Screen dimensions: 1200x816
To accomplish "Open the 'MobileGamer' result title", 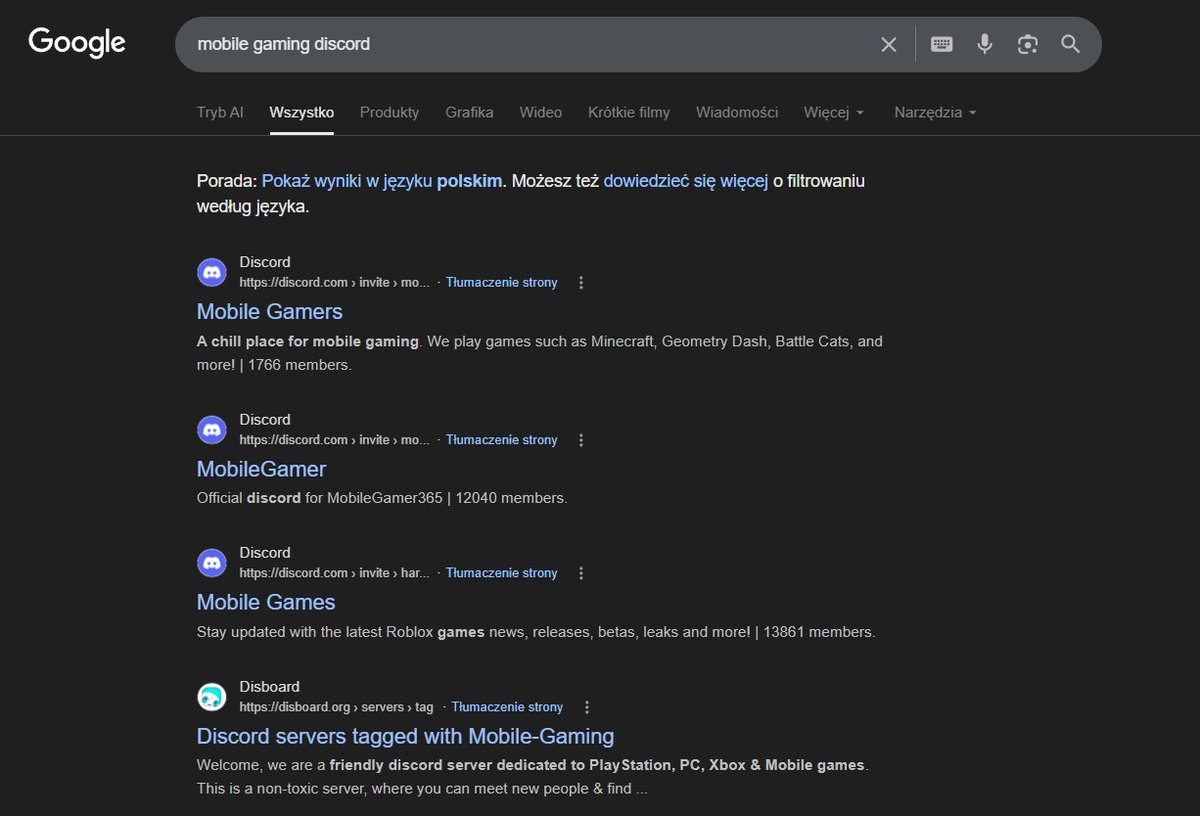I will point(261,469).
